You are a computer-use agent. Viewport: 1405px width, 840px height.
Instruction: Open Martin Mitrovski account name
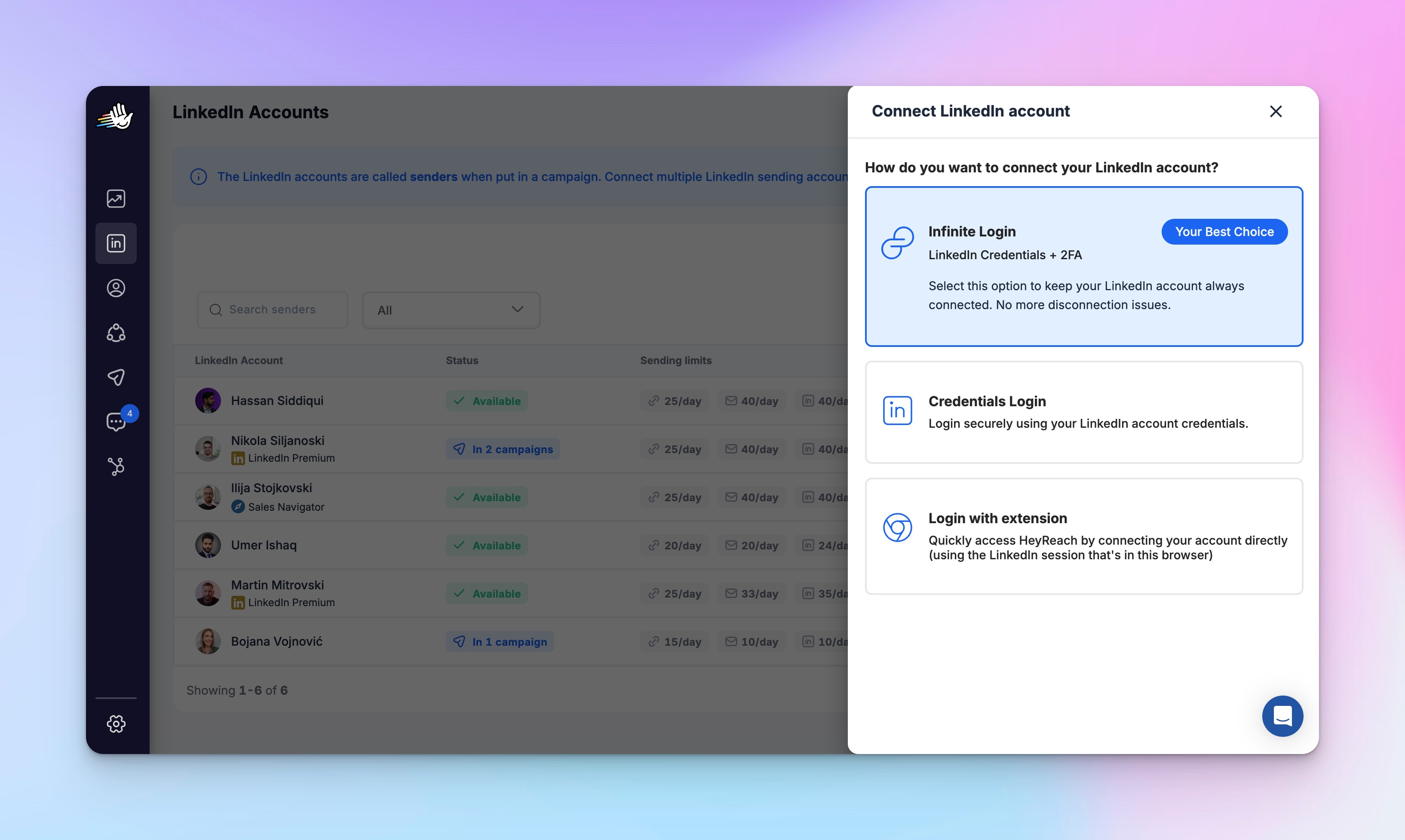tap(277, 585)
